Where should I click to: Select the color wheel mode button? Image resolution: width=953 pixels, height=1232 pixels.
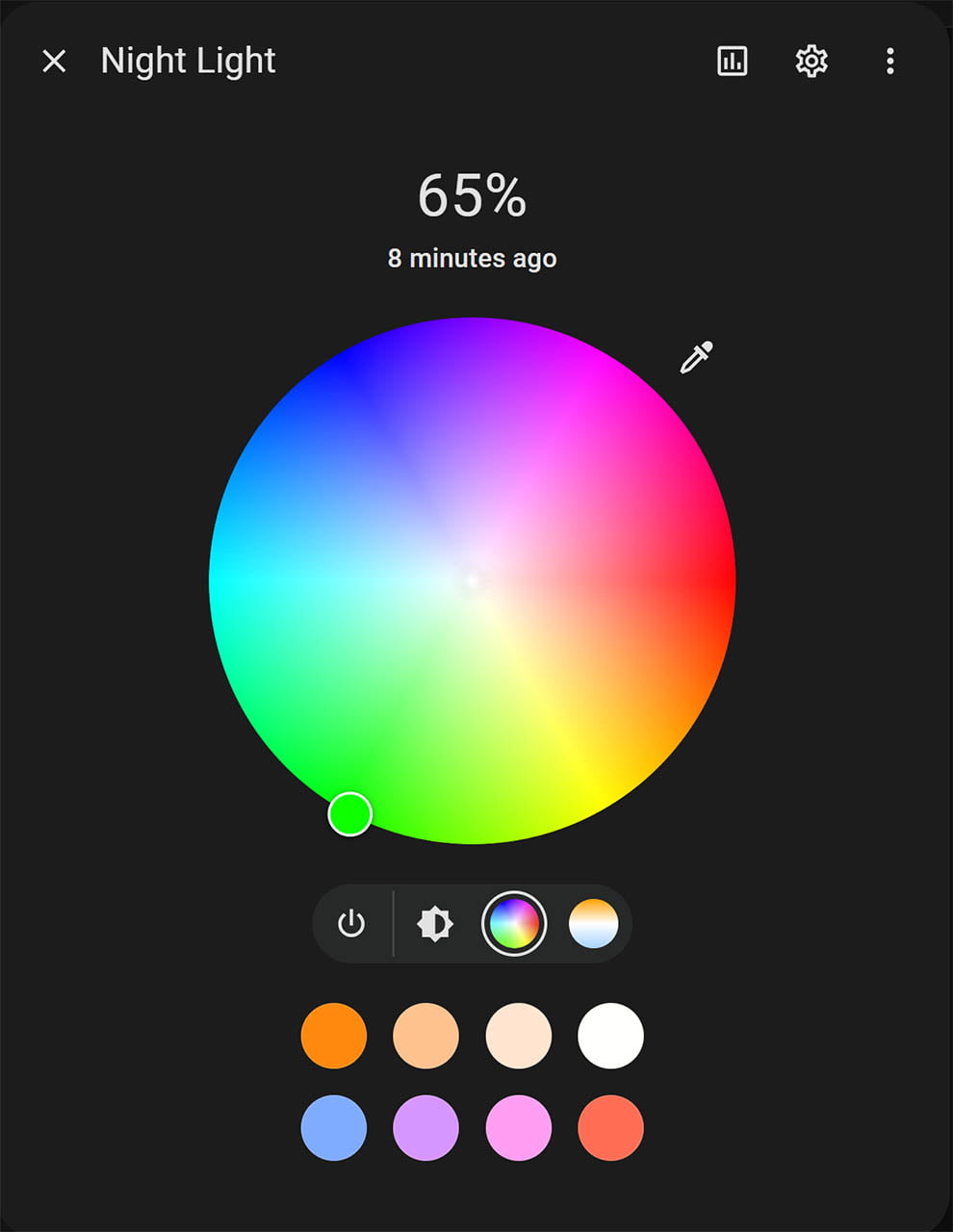514,924
